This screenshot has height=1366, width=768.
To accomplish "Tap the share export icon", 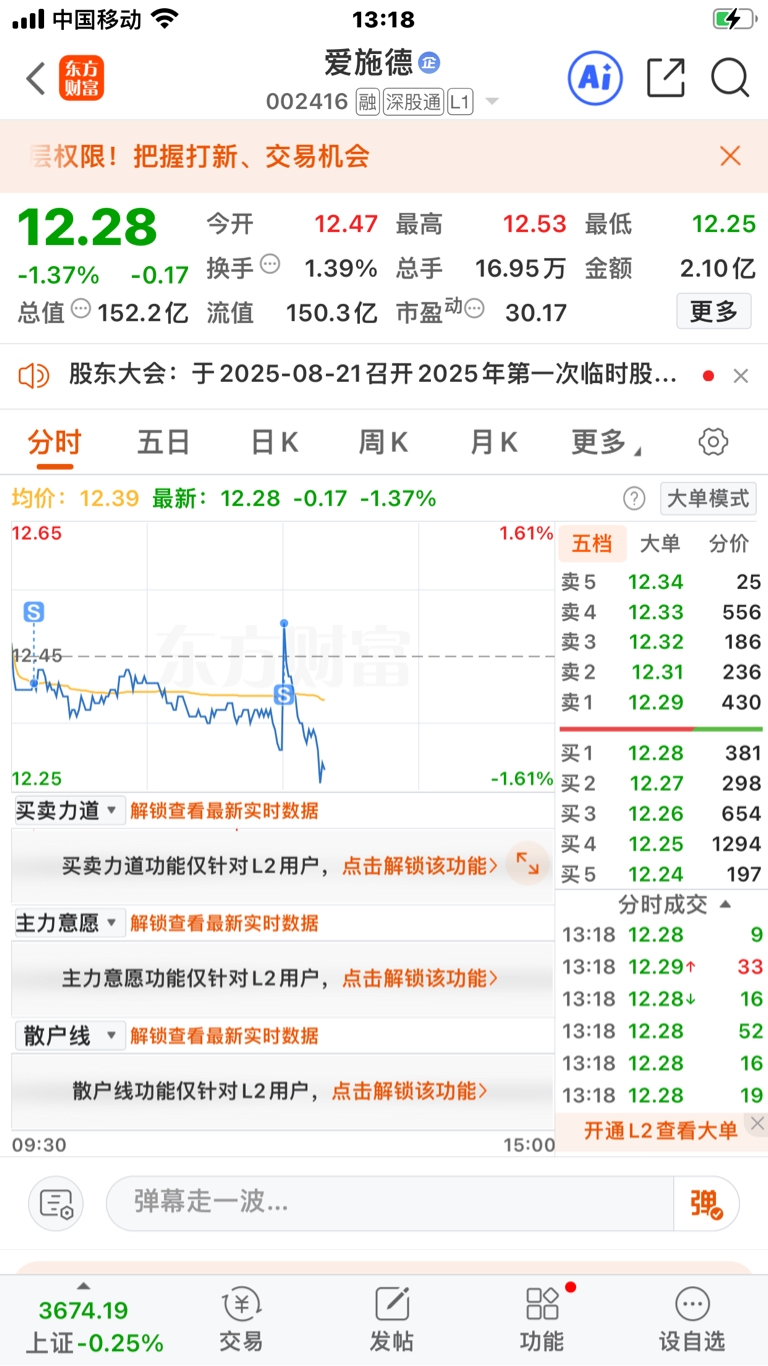I will [666, 78].
